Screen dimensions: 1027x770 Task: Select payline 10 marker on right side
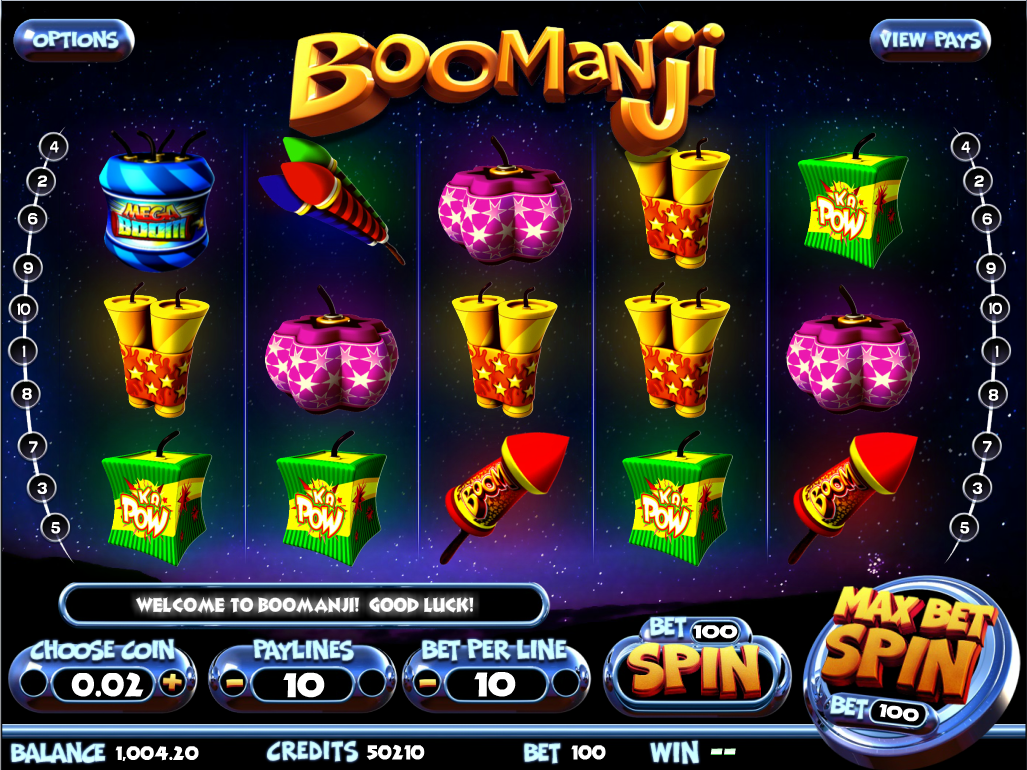[996, 308]
